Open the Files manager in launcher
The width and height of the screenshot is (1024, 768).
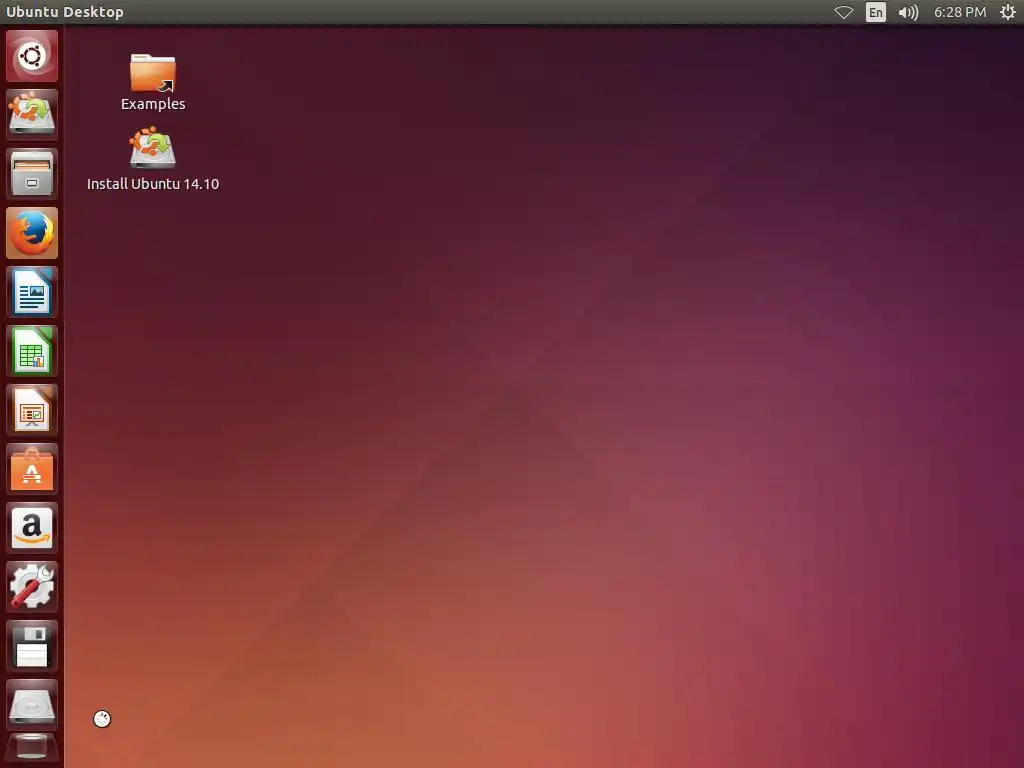coord(32,174)
